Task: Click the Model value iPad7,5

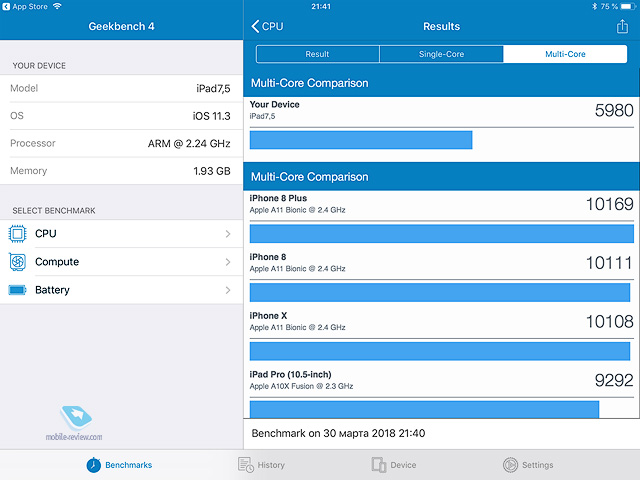Action: 213,89
